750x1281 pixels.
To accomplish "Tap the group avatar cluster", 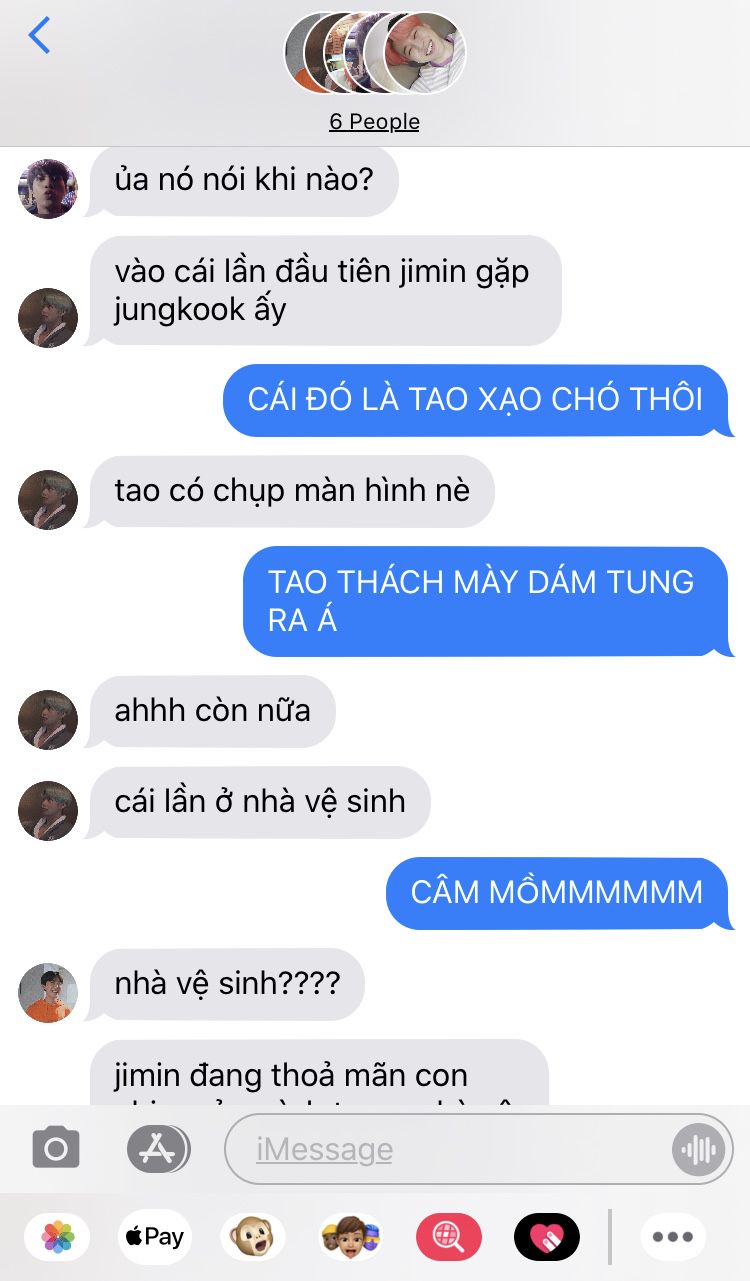I will pyautogui.click(x=374, y=52).
